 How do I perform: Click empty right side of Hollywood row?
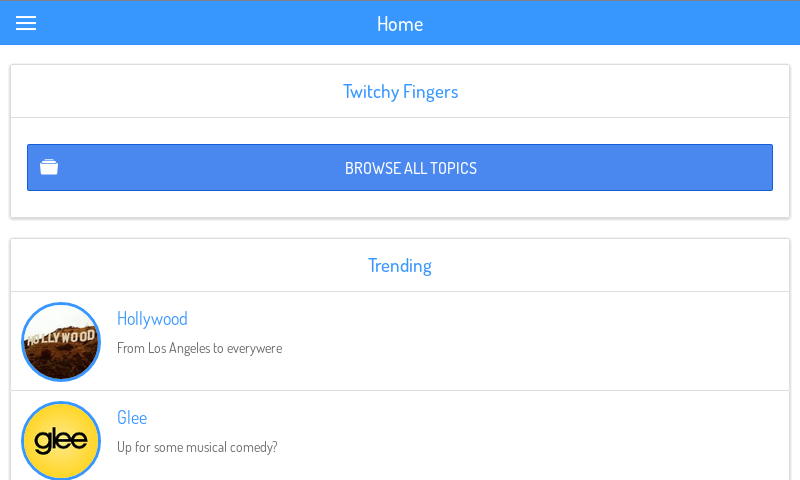click(x=600, y=342)
